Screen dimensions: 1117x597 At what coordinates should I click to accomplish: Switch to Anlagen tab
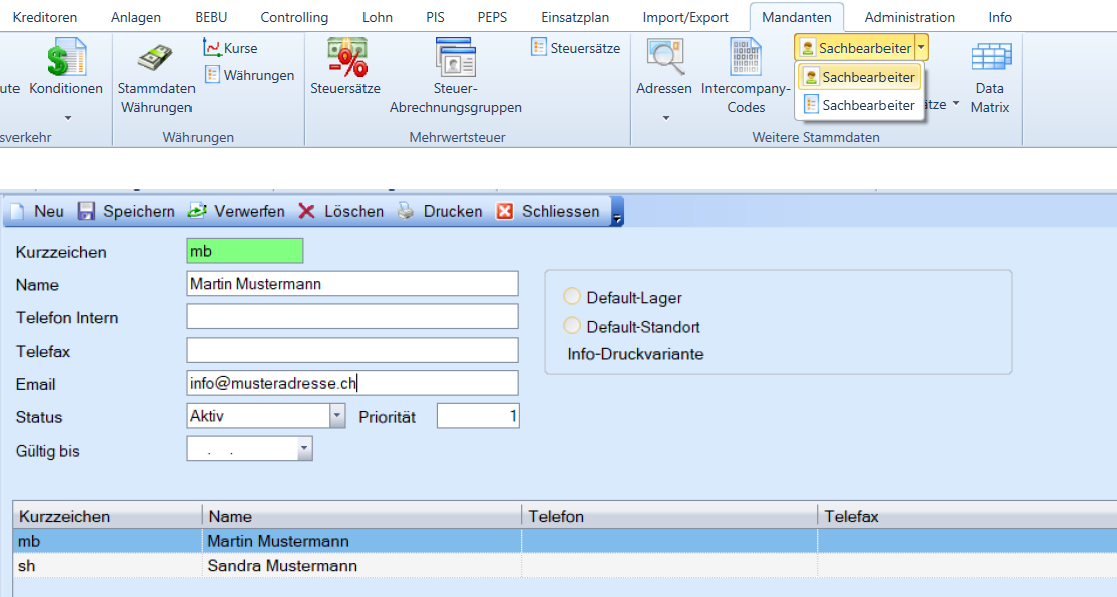point(136,17)
